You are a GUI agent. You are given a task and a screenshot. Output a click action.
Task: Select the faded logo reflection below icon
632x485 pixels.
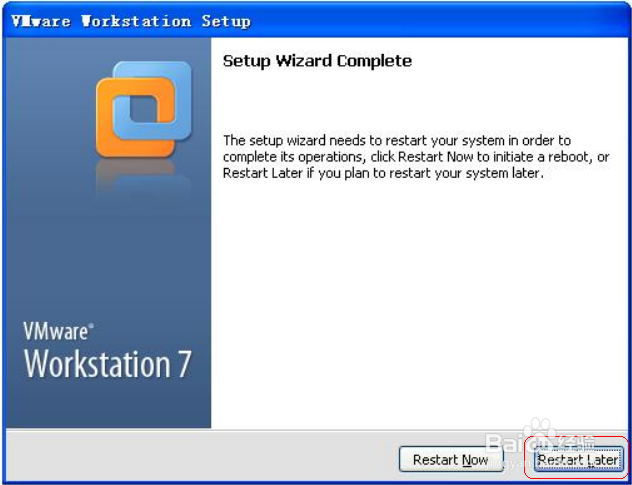143,177
